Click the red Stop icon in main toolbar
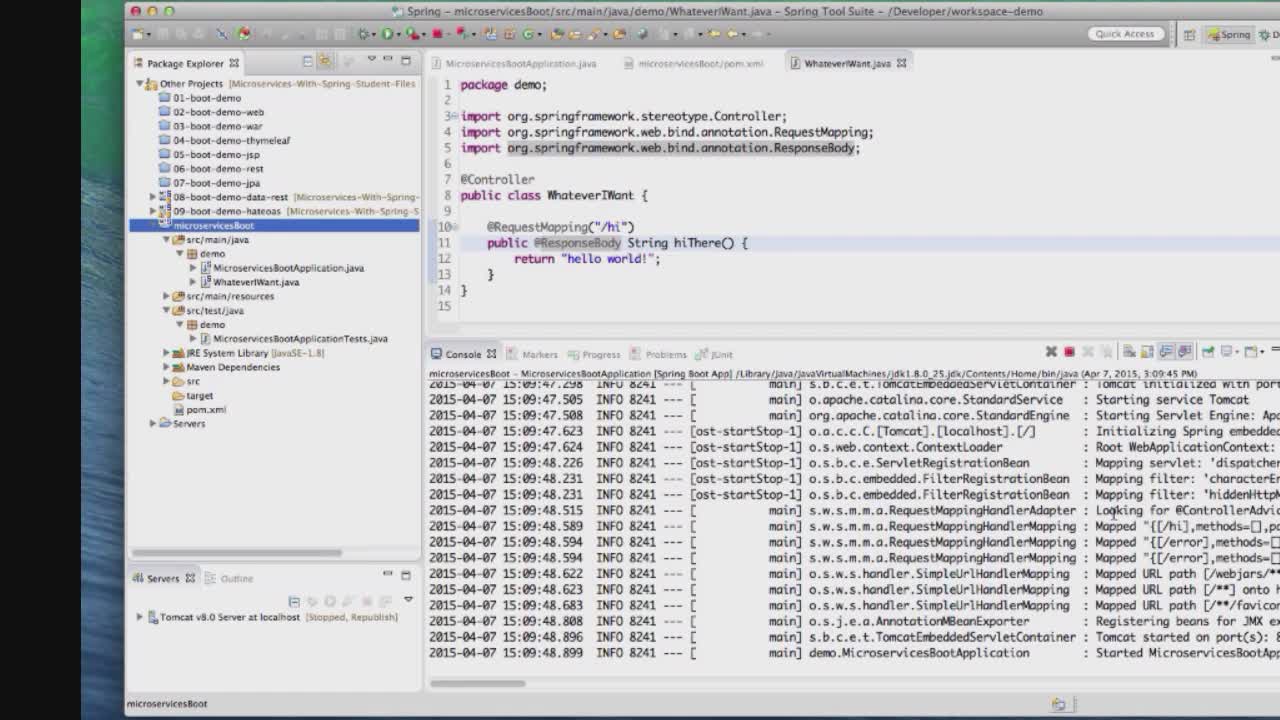Viewport: 1280px width, 720px height. click(x=436, y=34)
